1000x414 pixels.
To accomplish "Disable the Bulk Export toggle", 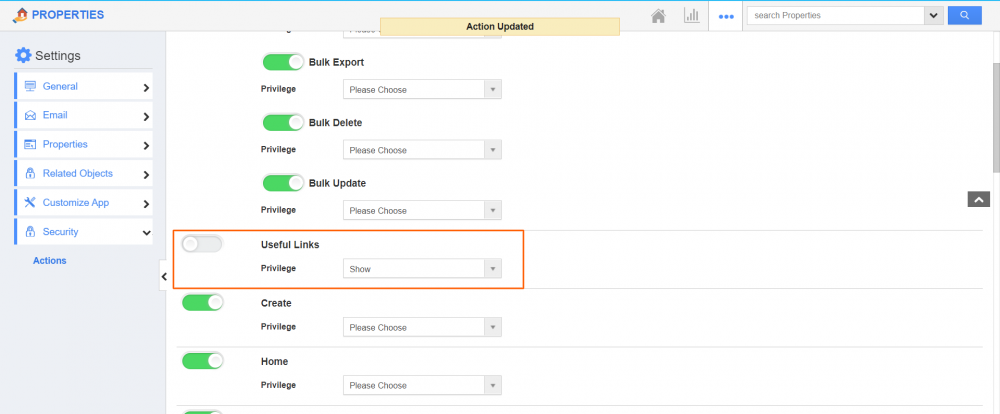I will (283, 63).
